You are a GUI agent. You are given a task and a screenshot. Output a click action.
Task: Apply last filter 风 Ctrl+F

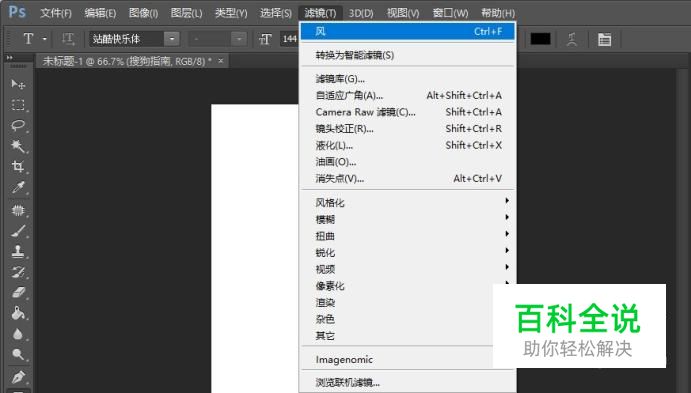point(408,31)
